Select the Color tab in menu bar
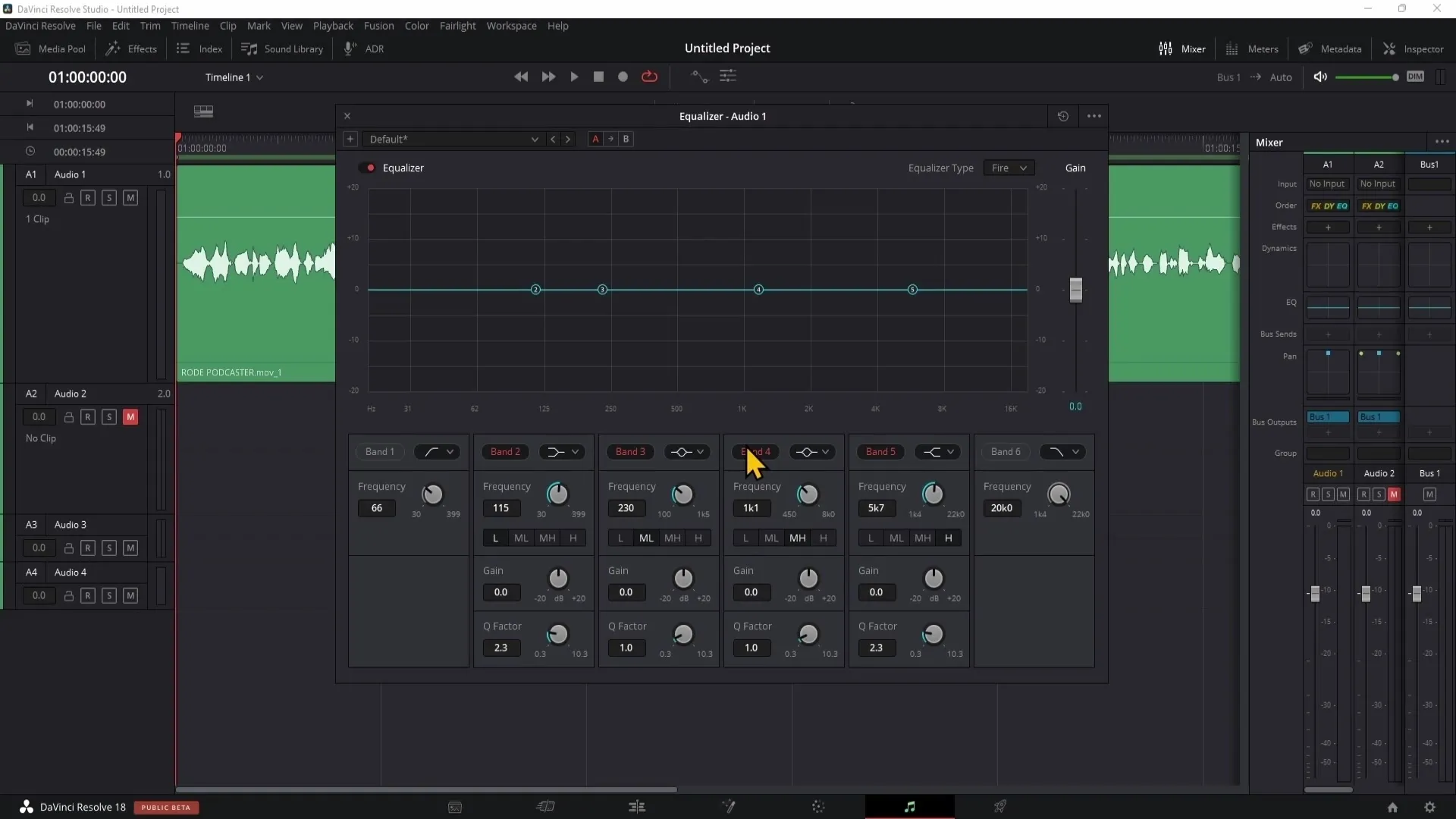Viewport: 1456px width, 819px height. pyautogui.click(x=417, y=25)
